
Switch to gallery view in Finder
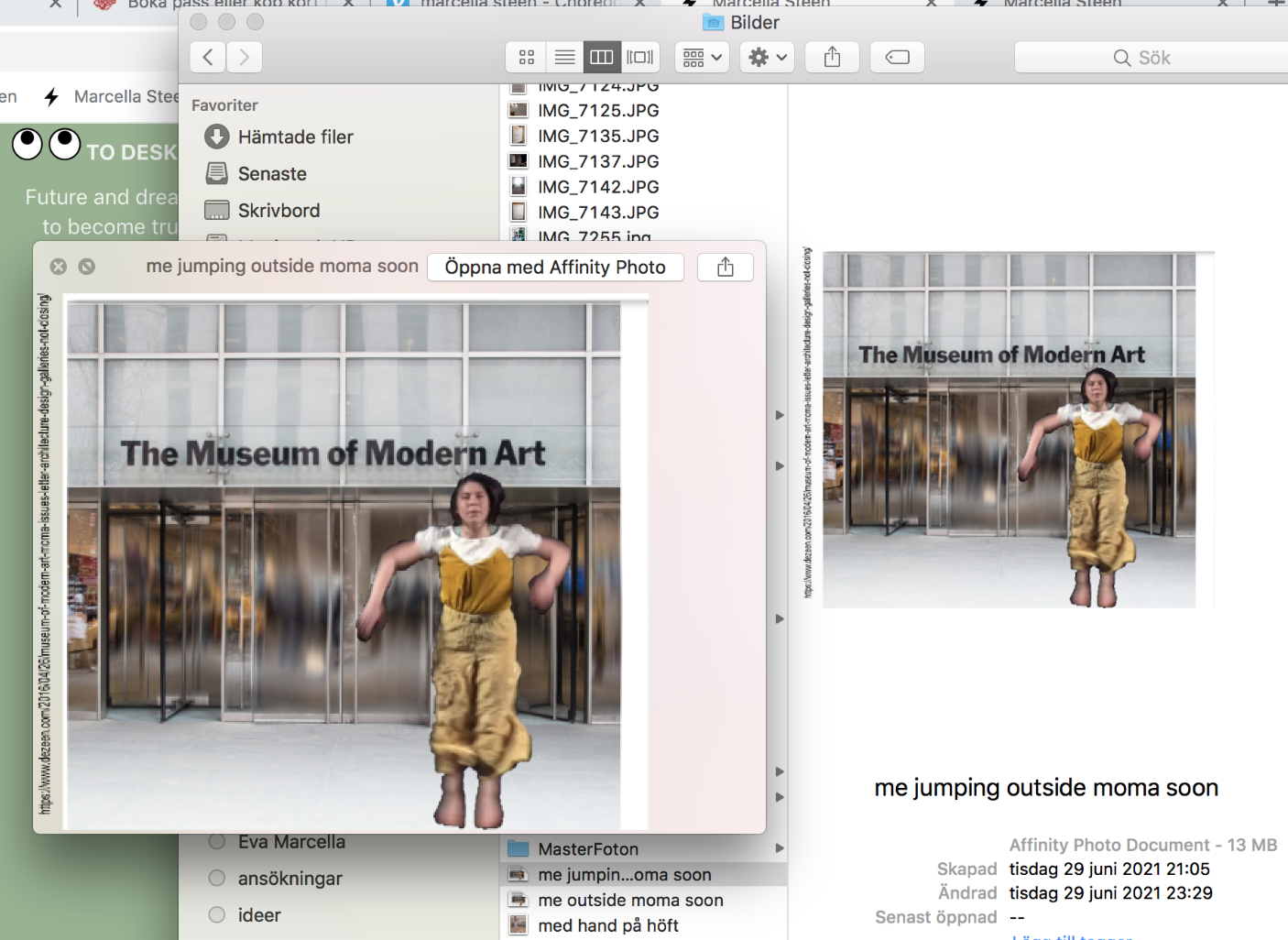pyautogui.click(x=639, y=58)
